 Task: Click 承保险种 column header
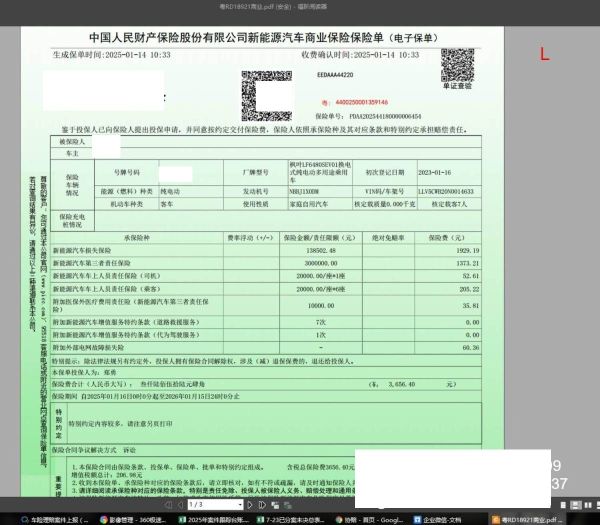[x=137, y=238]
